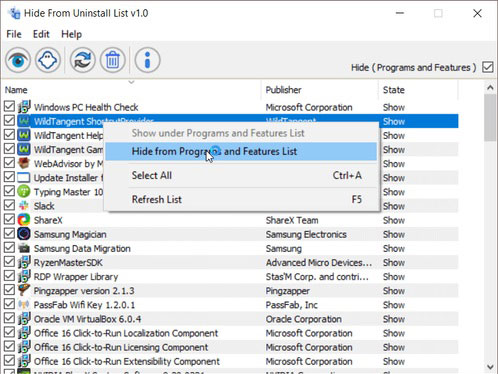Click the refresh list toolbar icon
This screenshot has width=498, height=374.
pos(82,60)
